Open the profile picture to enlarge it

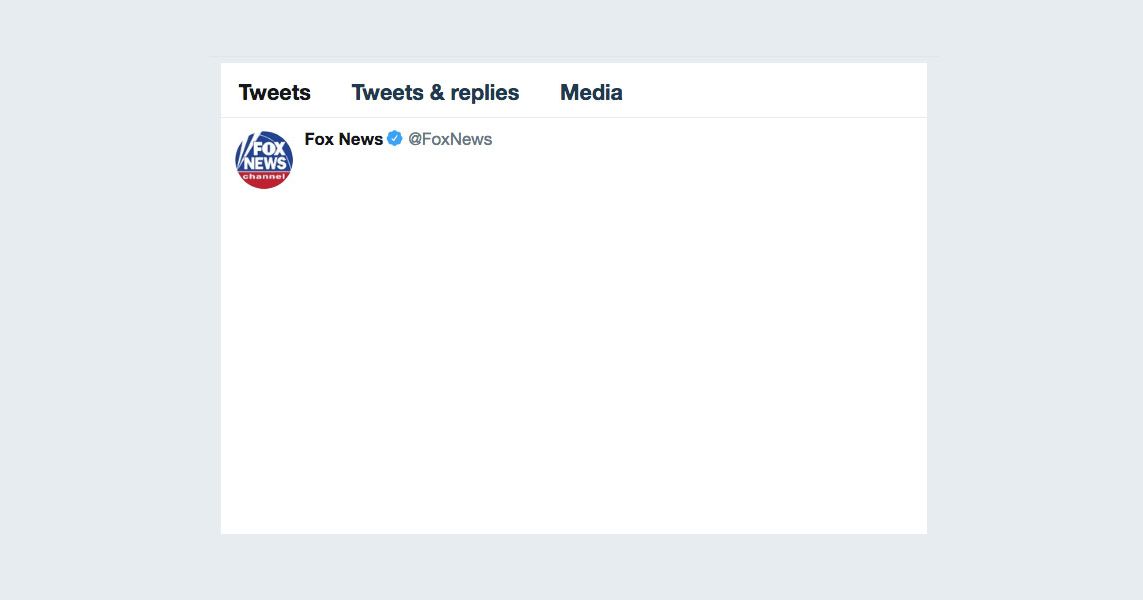coord(263,160)
